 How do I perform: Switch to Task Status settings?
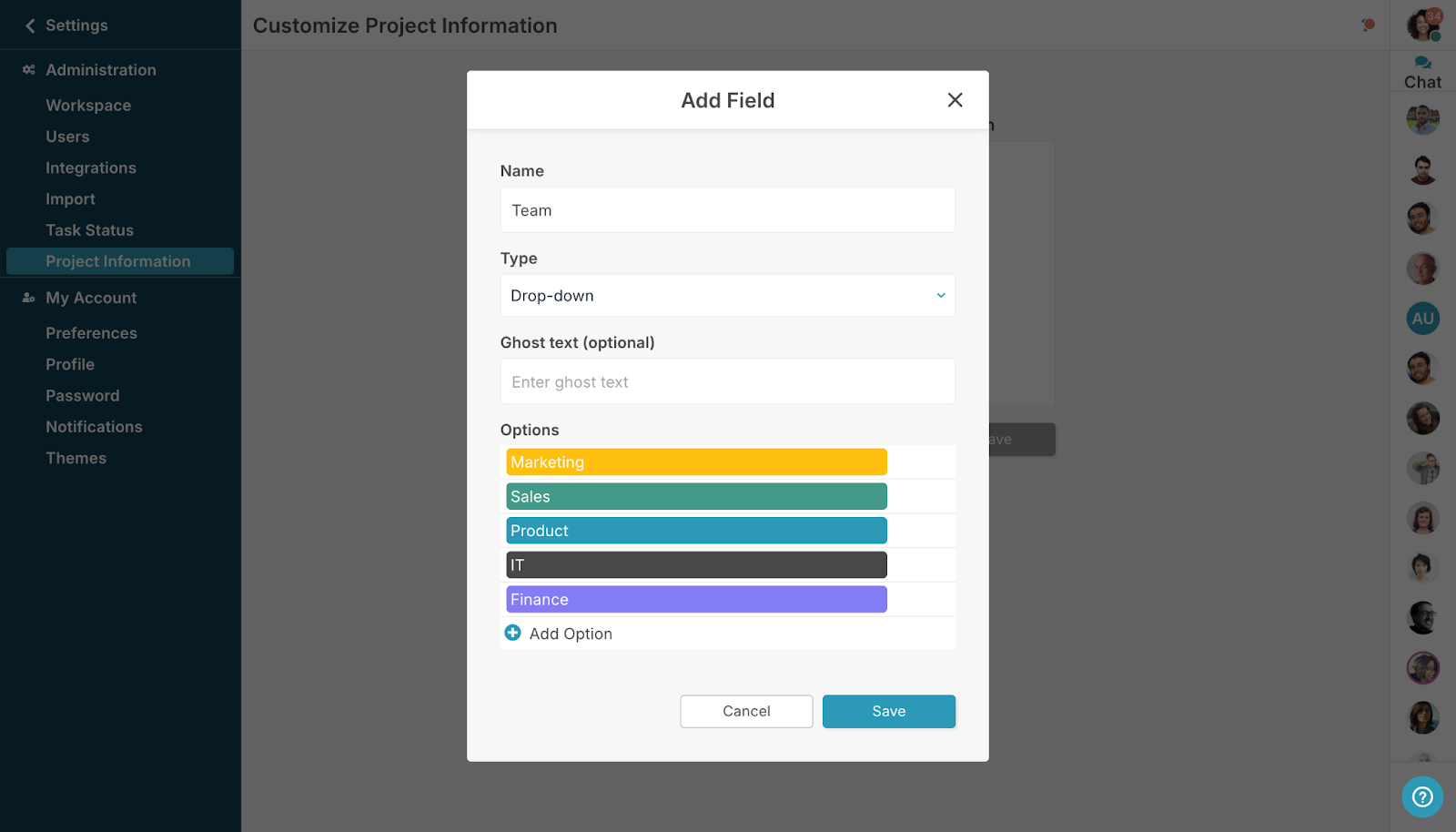[89, 230]
